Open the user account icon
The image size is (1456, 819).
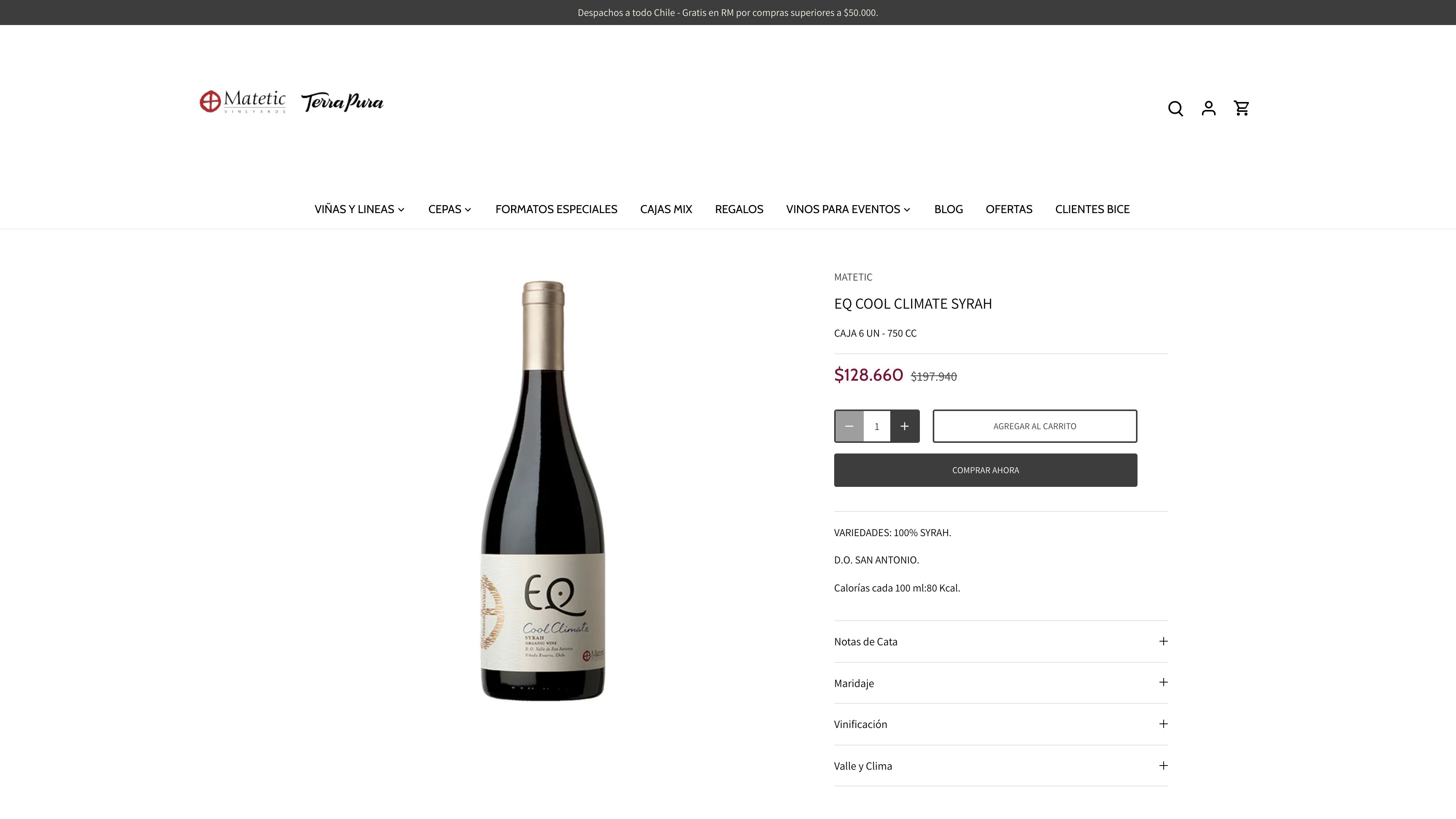click(x=1208, y=108)
